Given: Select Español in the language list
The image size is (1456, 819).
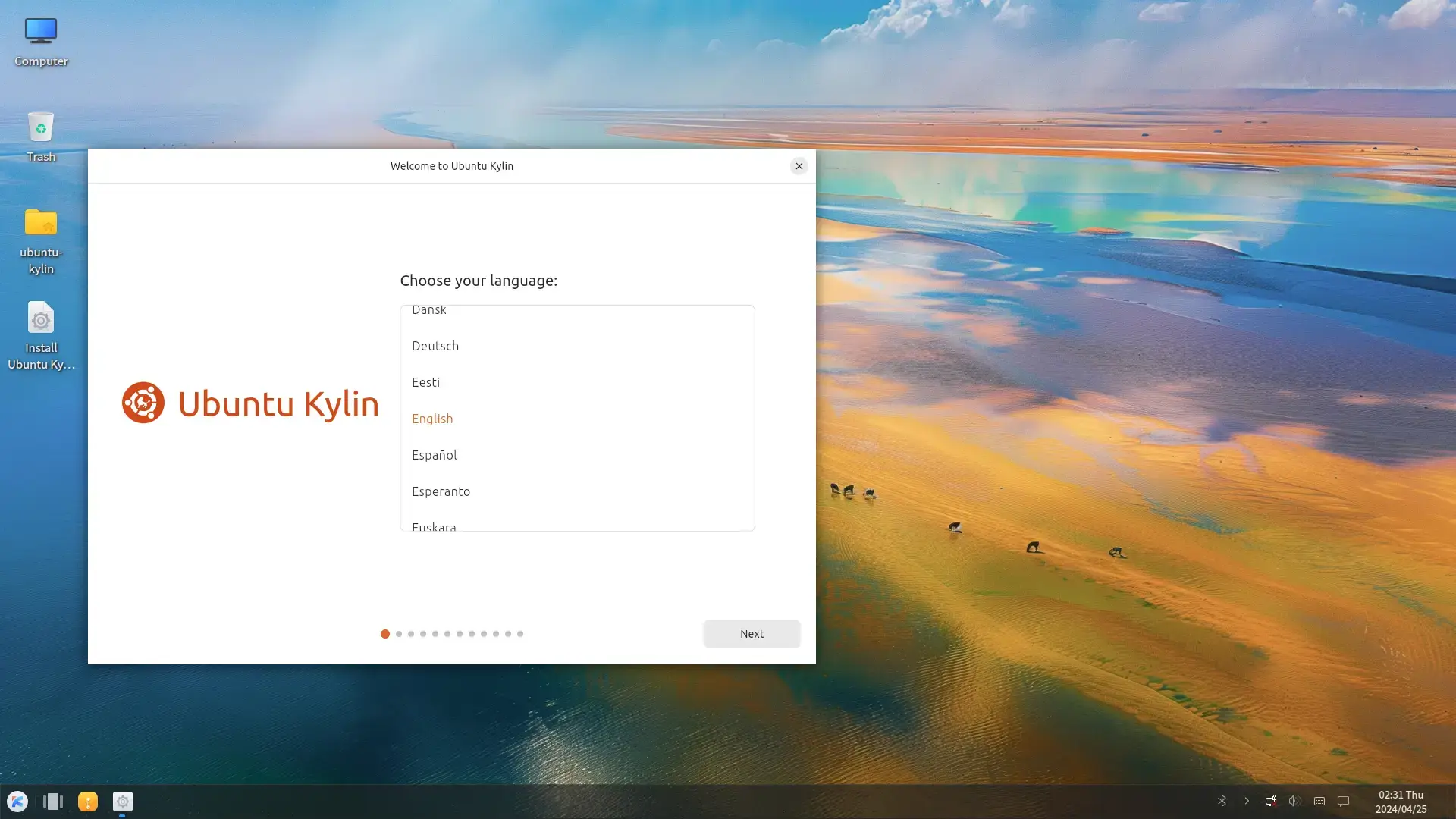Looking at the screenshot, I should coord(577,455).
